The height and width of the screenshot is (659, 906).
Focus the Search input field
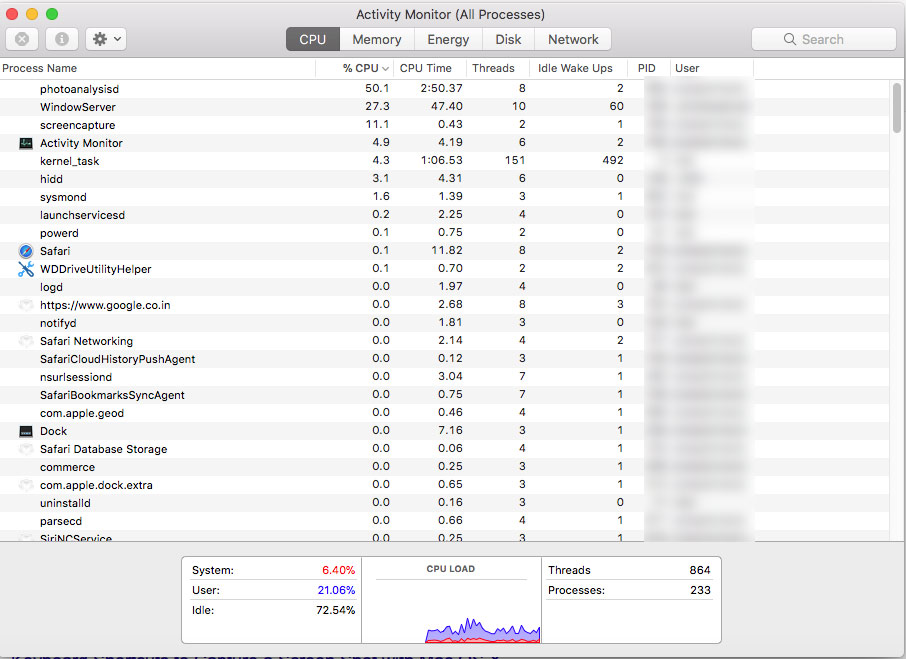[824, 39]
